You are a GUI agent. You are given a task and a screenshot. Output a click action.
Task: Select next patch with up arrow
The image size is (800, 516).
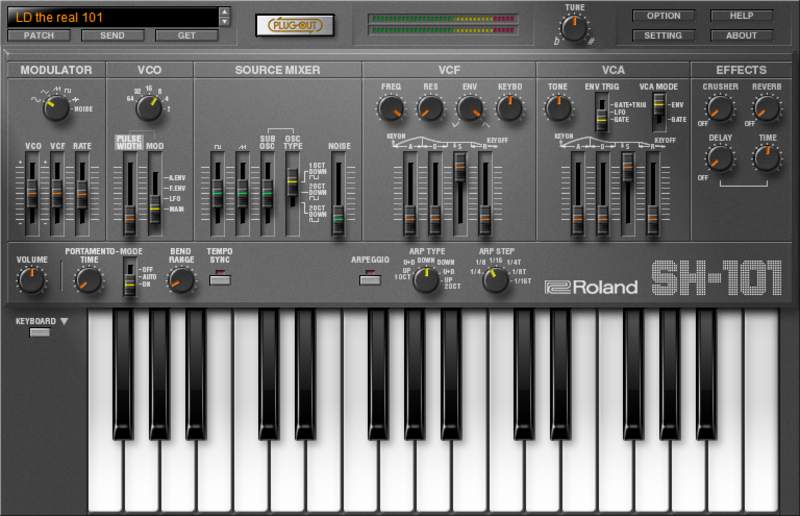224,12
